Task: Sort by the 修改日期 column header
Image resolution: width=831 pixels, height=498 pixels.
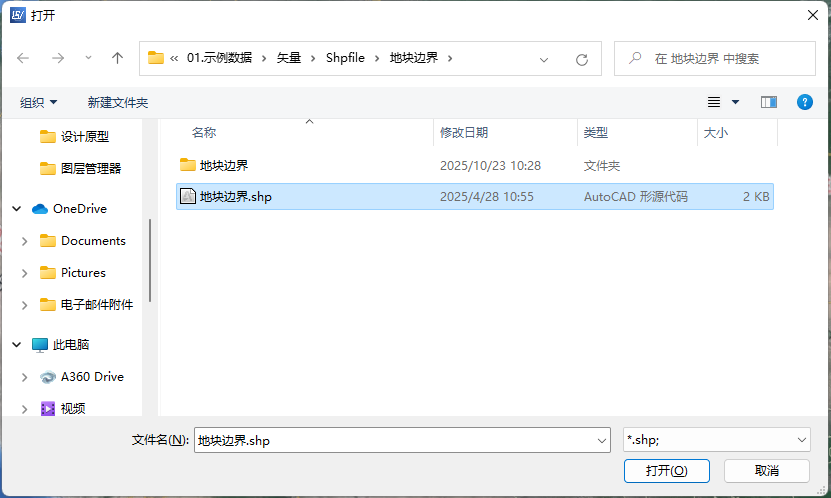Action: [x=506, y=132]
